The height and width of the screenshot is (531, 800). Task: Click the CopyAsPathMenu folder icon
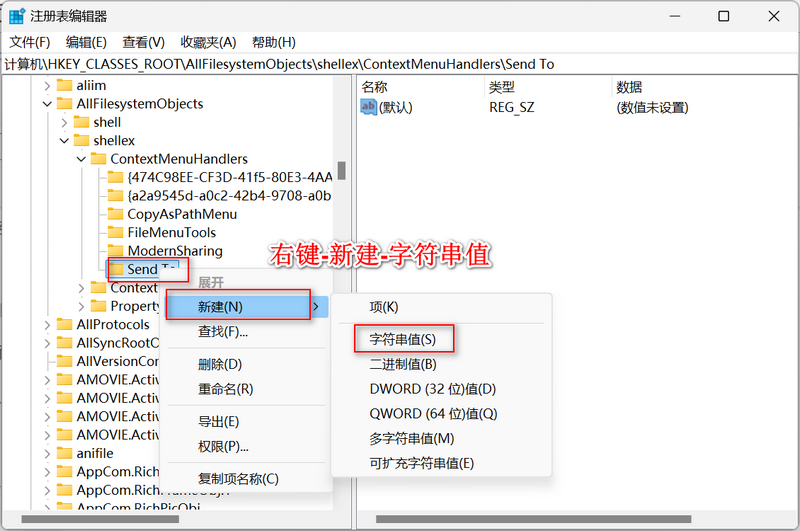click(115, 214)
